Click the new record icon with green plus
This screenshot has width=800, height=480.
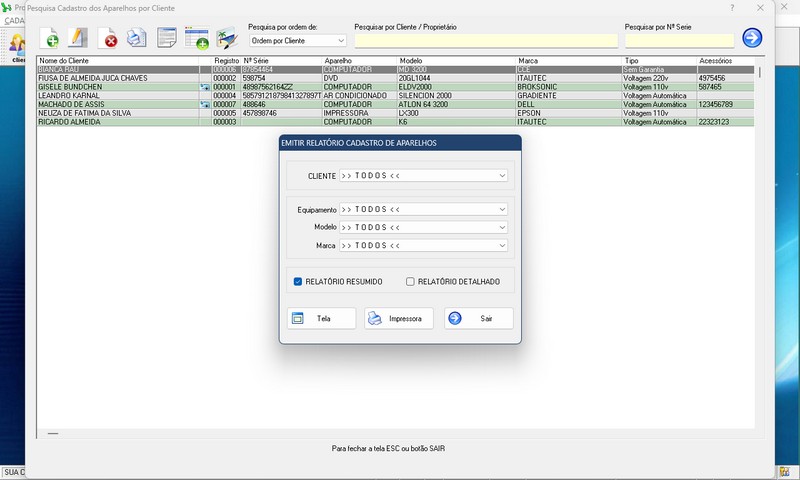49,38
